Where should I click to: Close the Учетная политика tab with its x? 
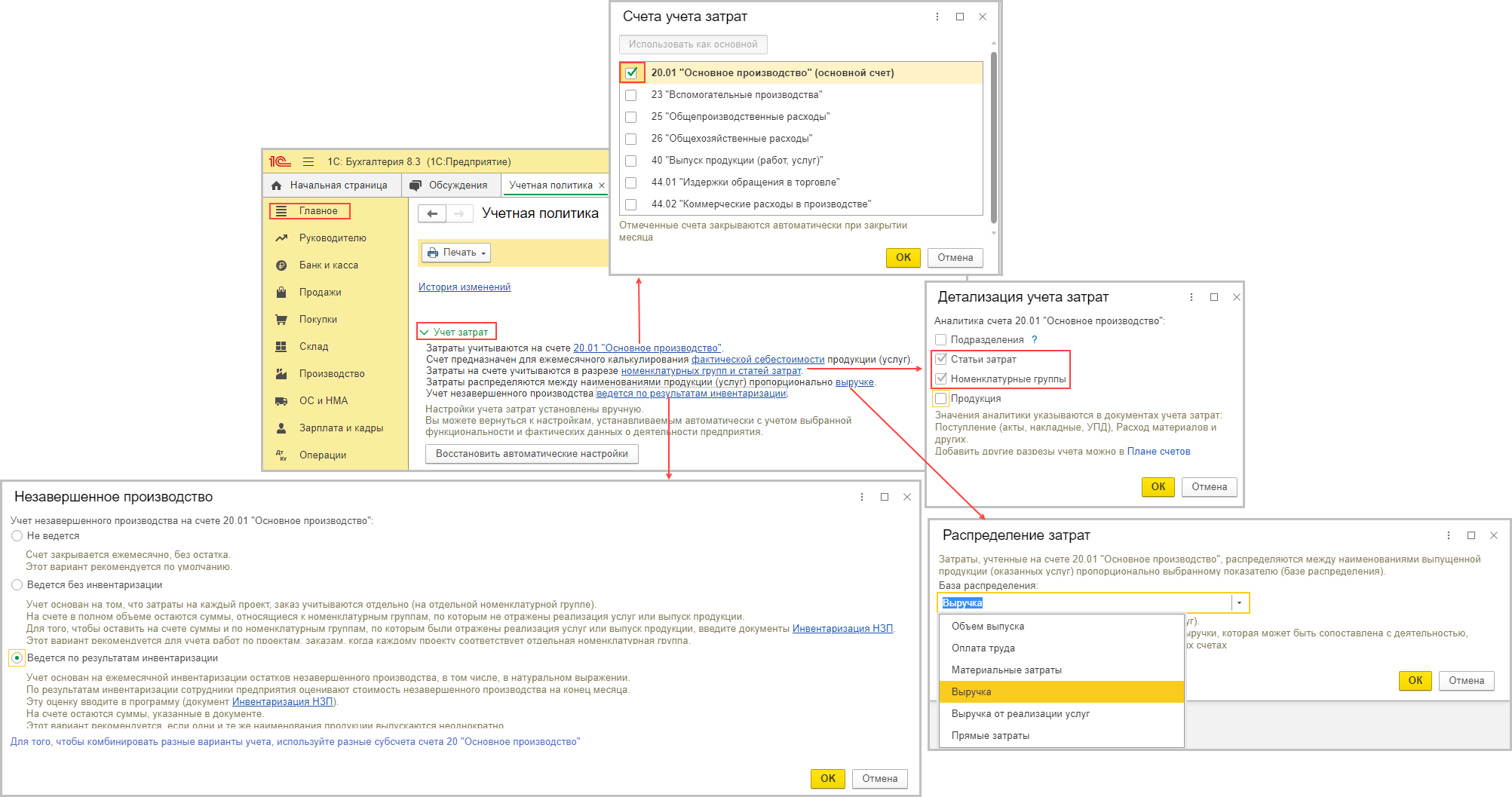point(602,185)
